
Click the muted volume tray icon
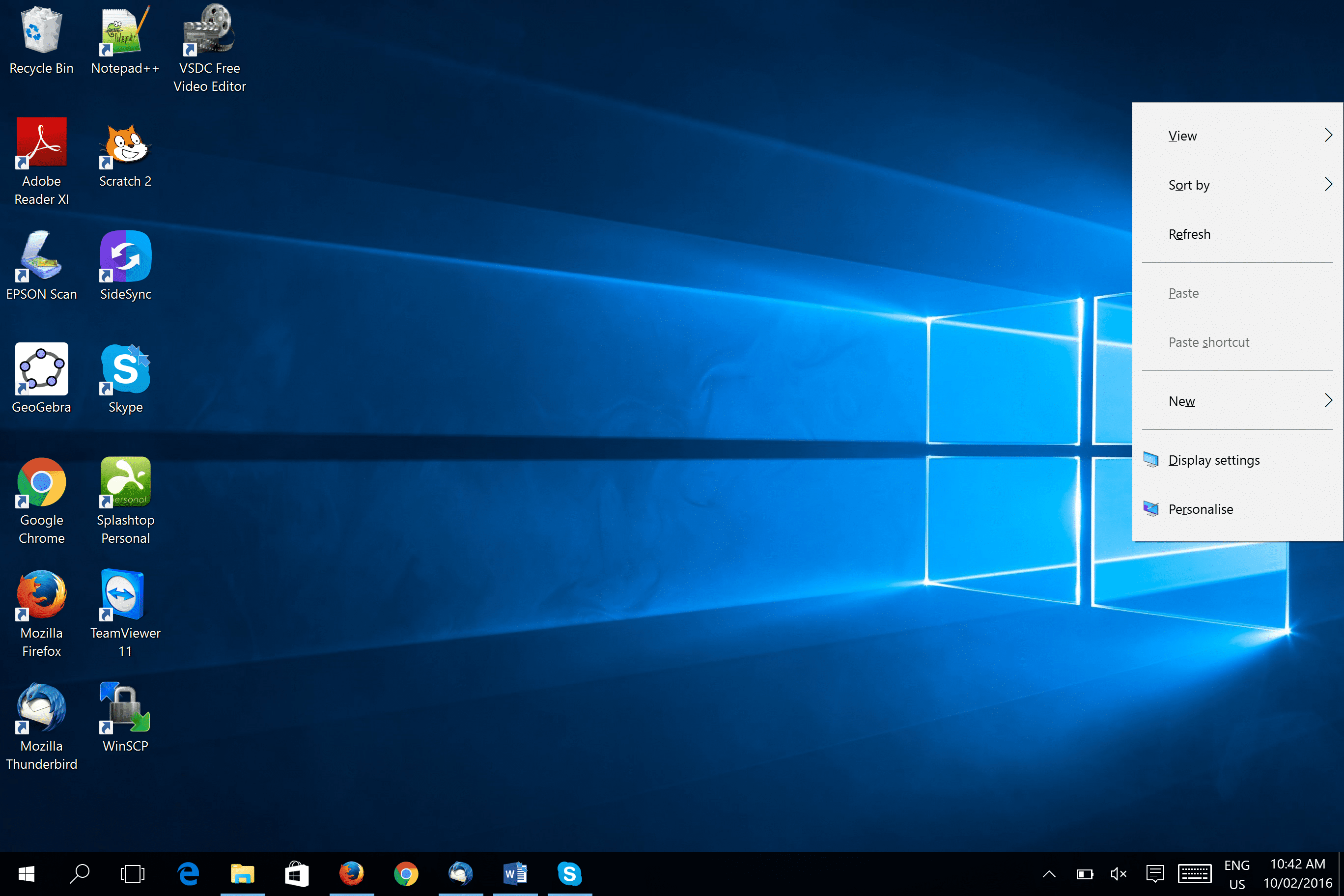1119,874
